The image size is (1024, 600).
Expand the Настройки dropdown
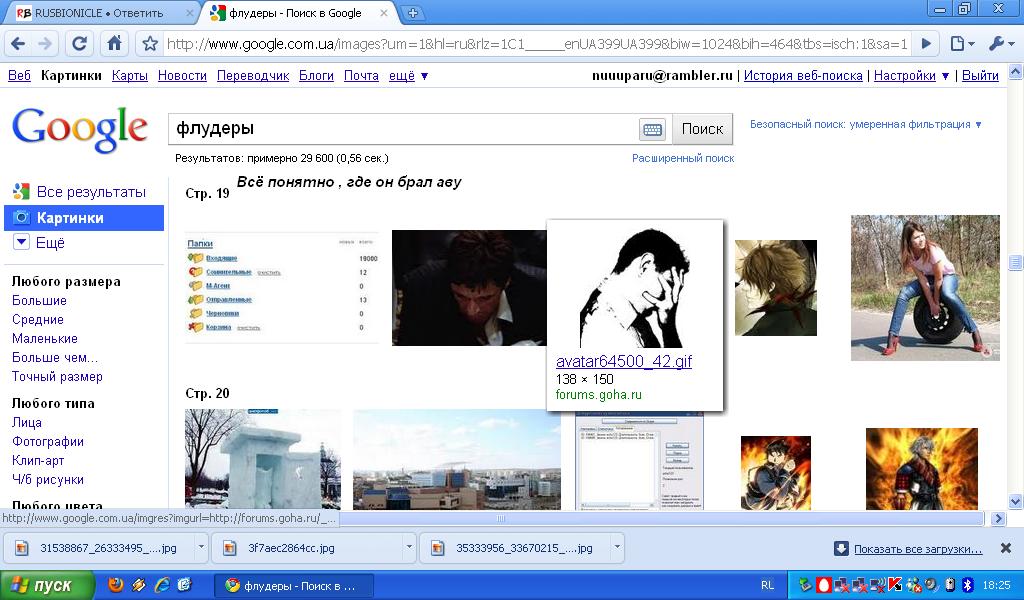pyautogui.click(x=911, y=76)
